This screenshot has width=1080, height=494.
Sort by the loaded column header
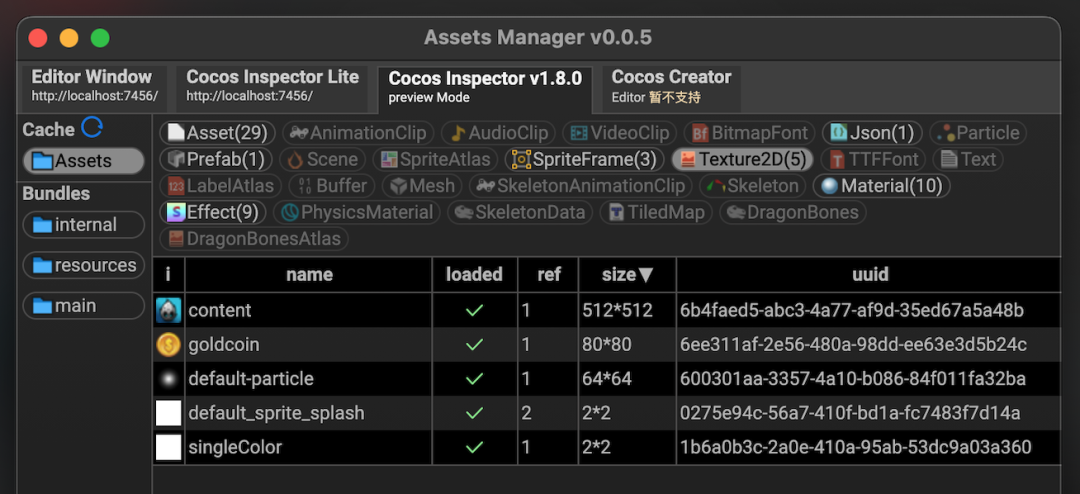[475, 275]
